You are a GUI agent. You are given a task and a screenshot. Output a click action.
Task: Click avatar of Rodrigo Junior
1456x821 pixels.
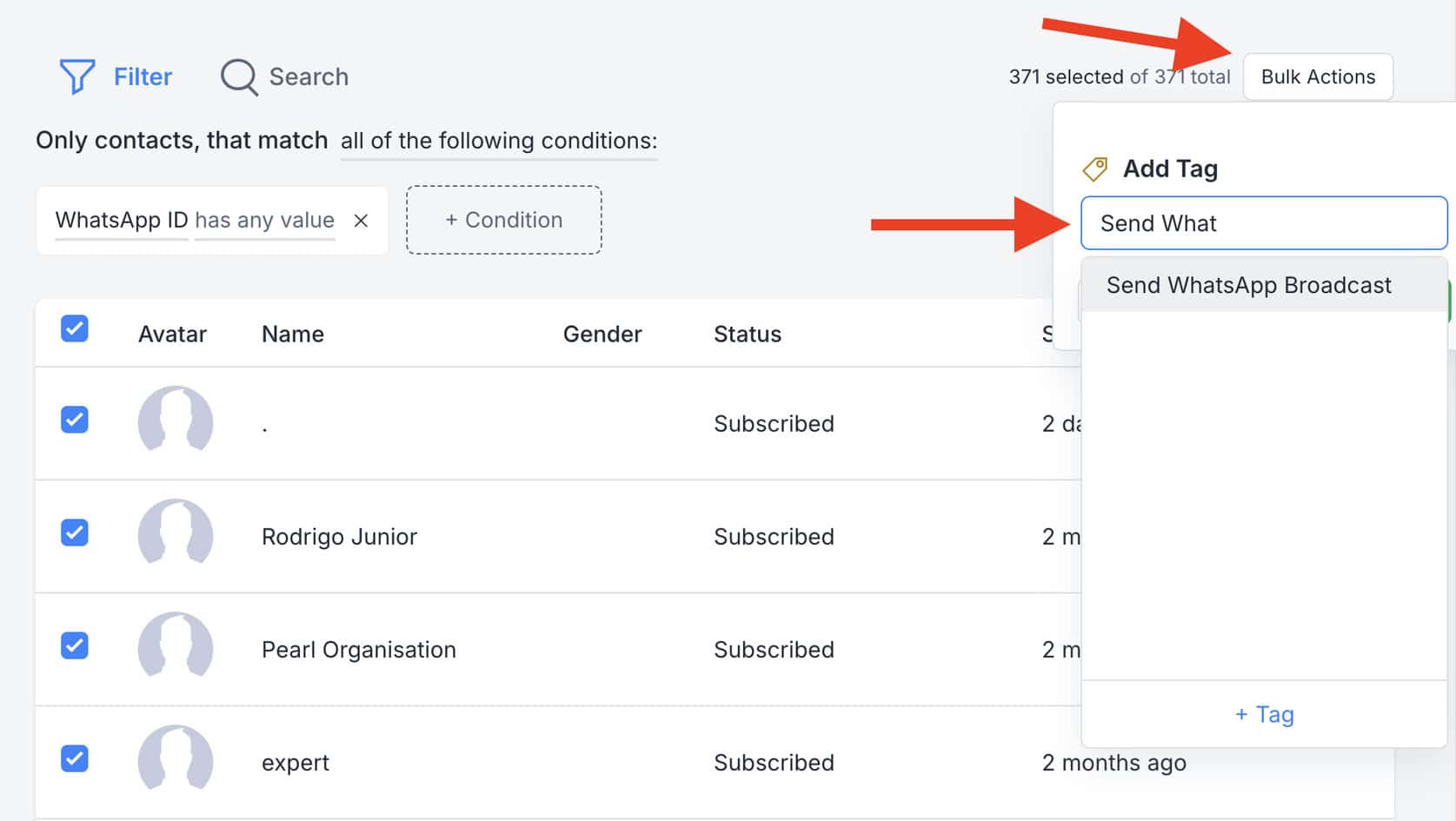176,534
